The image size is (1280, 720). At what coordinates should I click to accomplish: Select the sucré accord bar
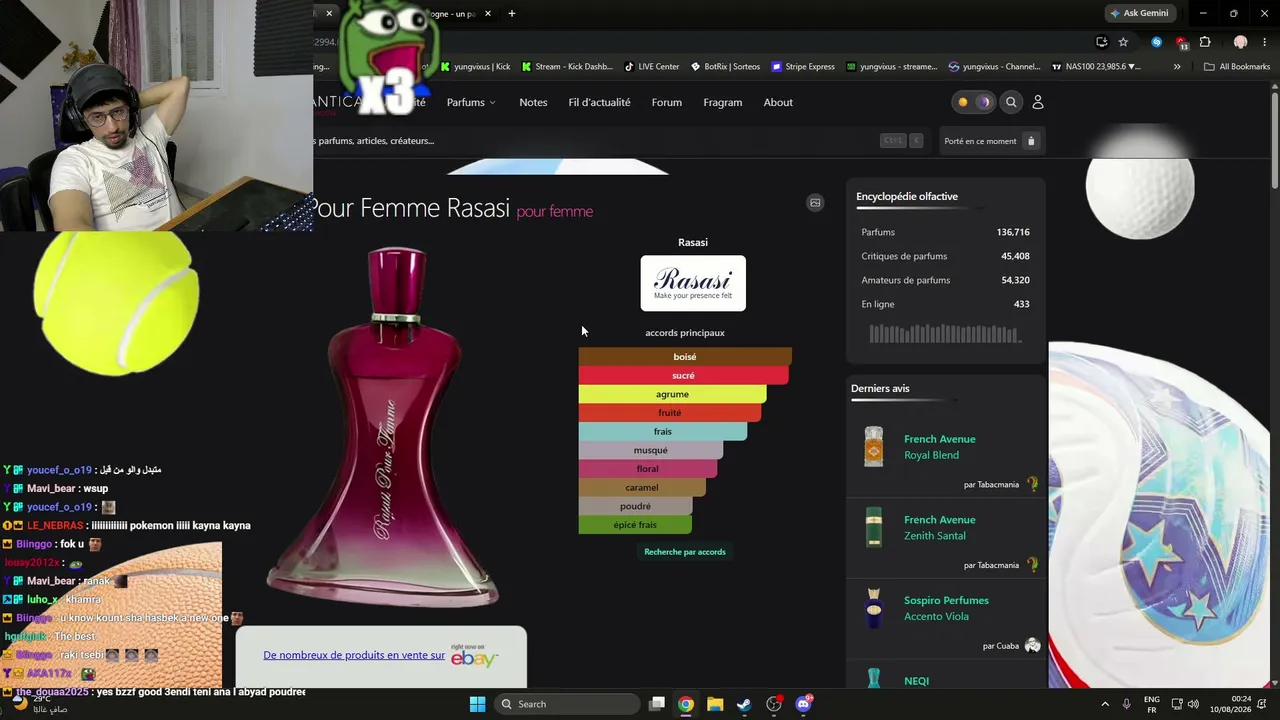(683, 376)
